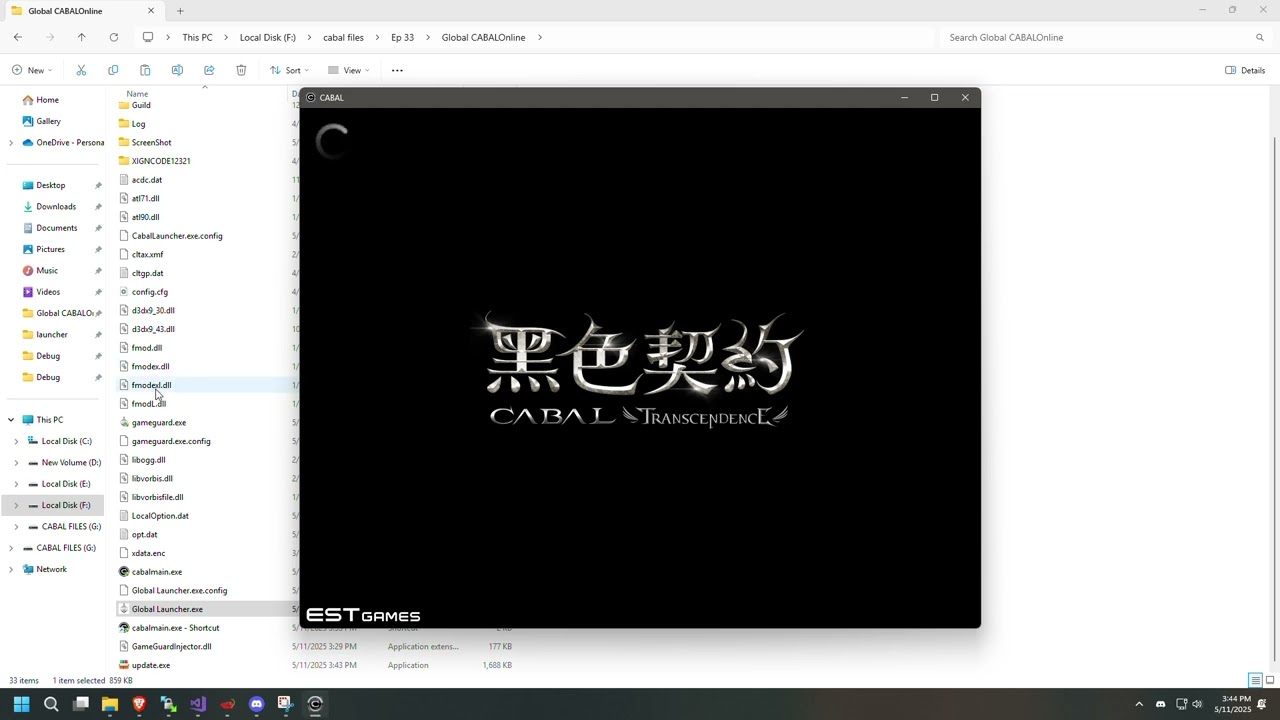
Task: Select CABAL FILES (G:) under This PC
Action: 71,526
